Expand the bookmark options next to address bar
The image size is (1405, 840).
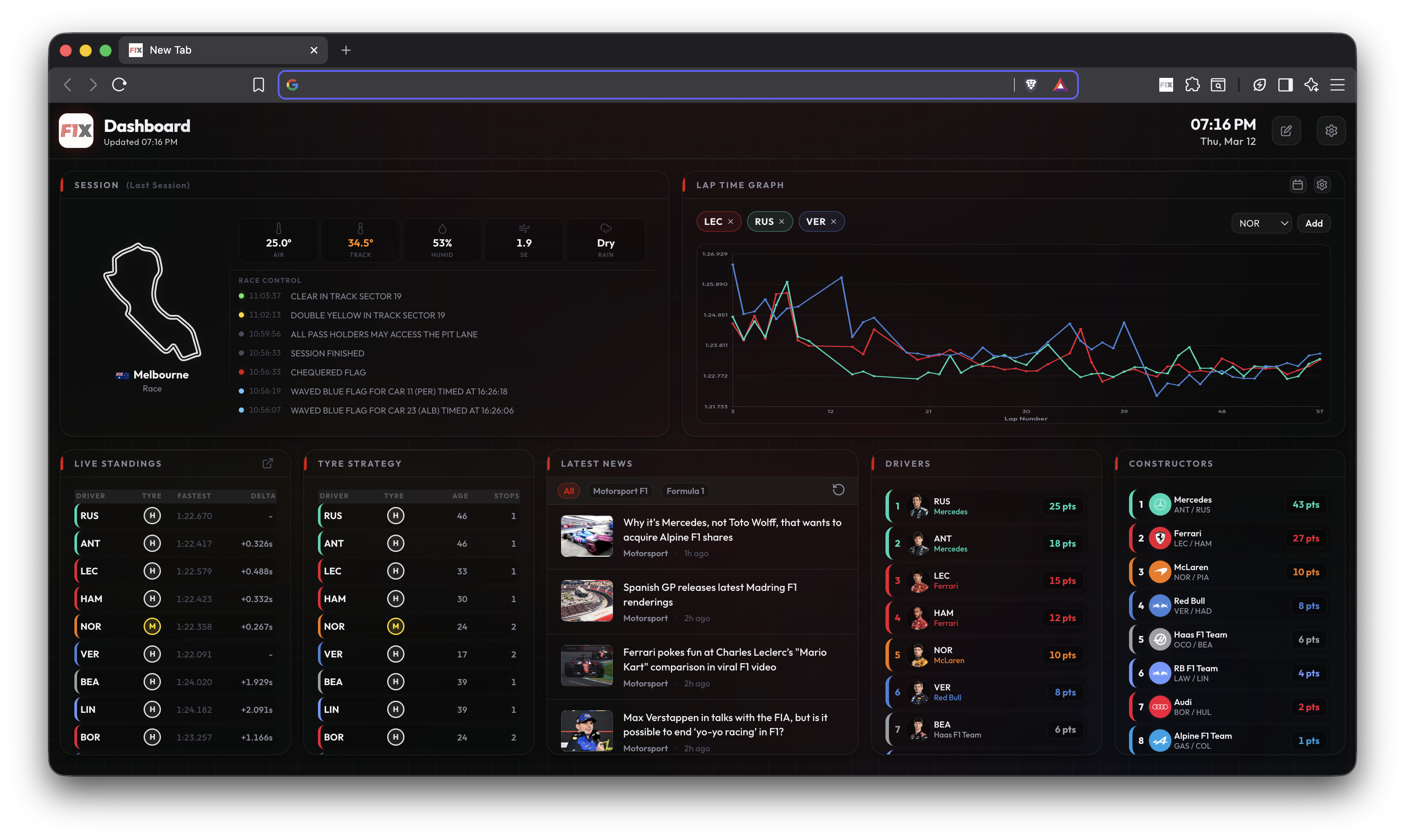258,85
